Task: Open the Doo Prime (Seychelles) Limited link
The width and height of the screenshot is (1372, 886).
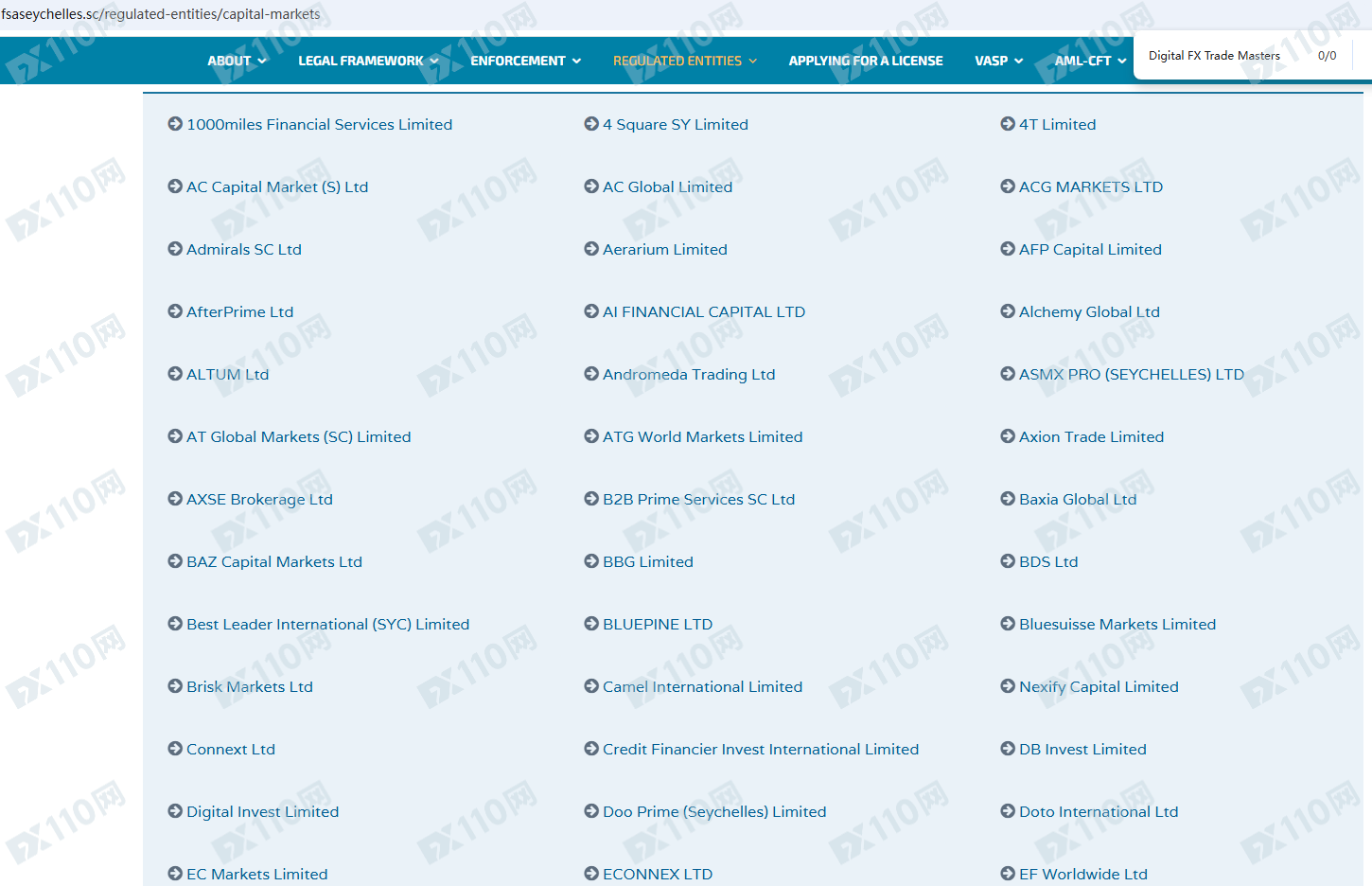Action: tap(714, 811)
